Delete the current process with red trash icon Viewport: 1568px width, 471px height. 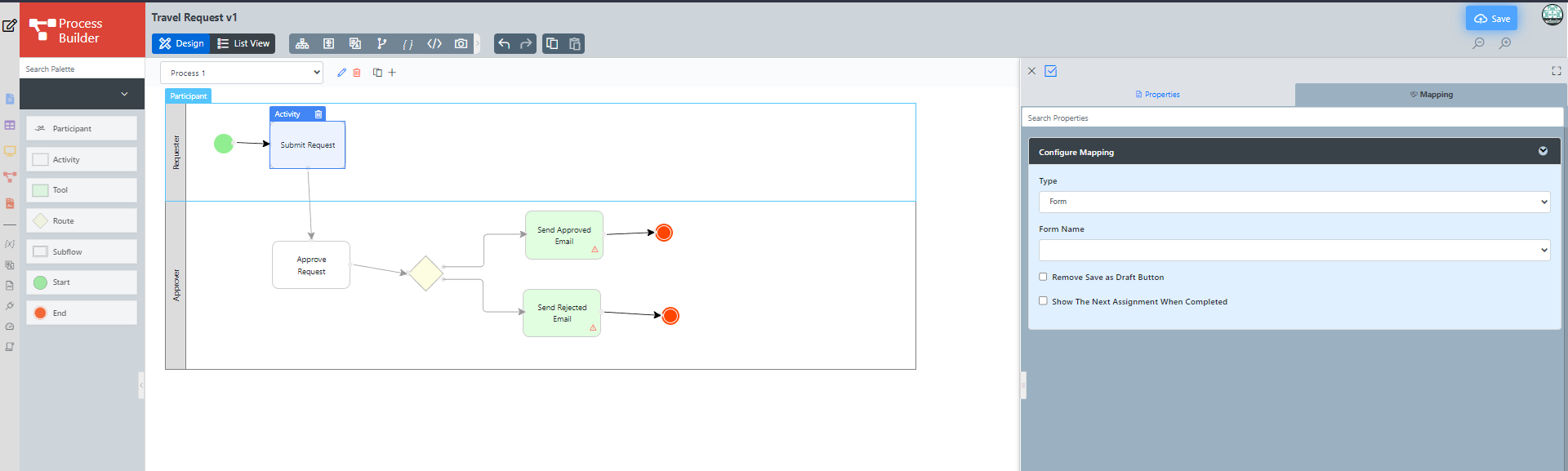pos(357,73)
